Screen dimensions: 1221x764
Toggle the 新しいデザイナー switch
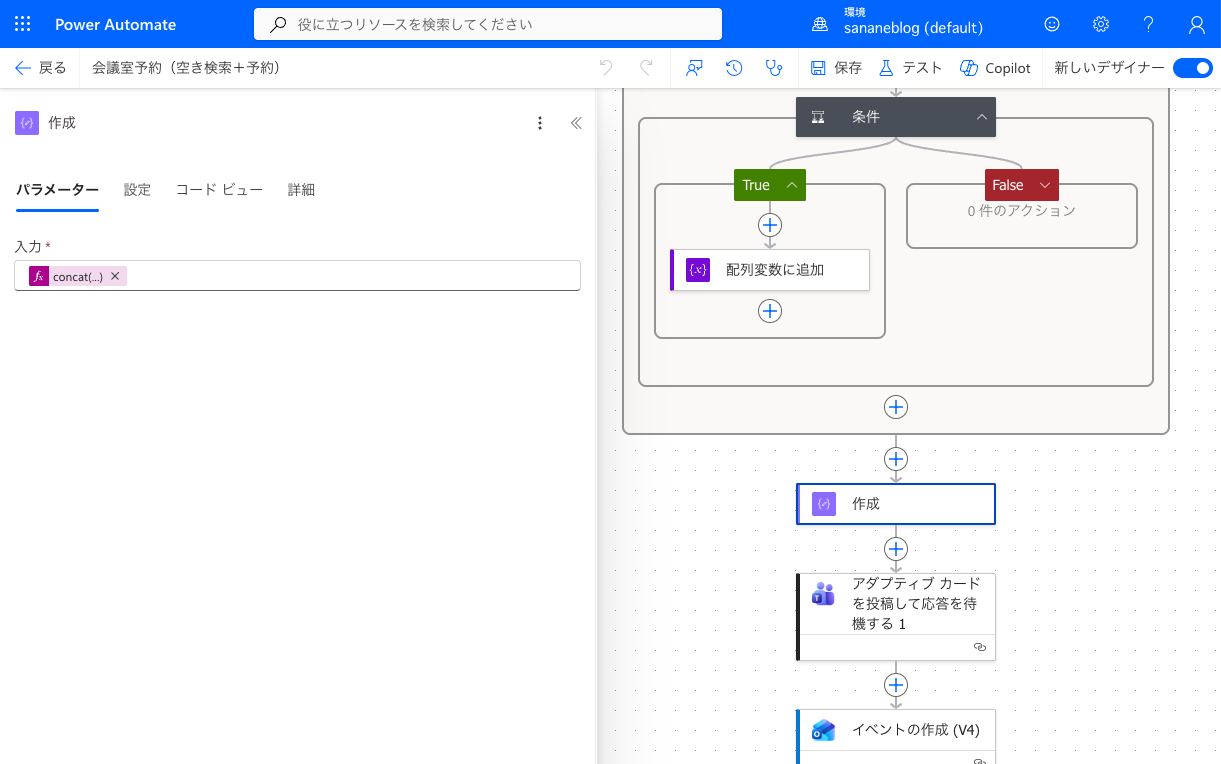pos(1192,68)
